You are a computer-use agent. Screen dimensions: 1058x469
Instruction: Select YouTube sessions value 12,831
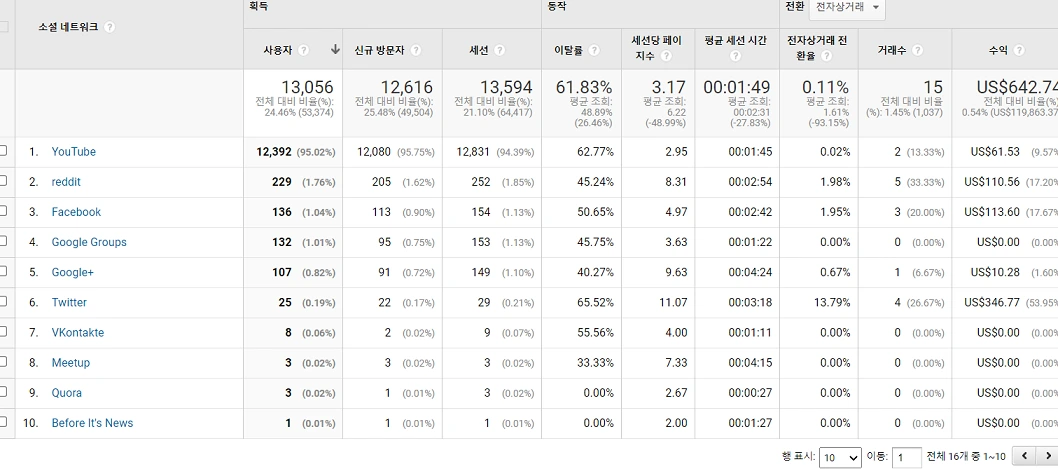coord(473,152)
